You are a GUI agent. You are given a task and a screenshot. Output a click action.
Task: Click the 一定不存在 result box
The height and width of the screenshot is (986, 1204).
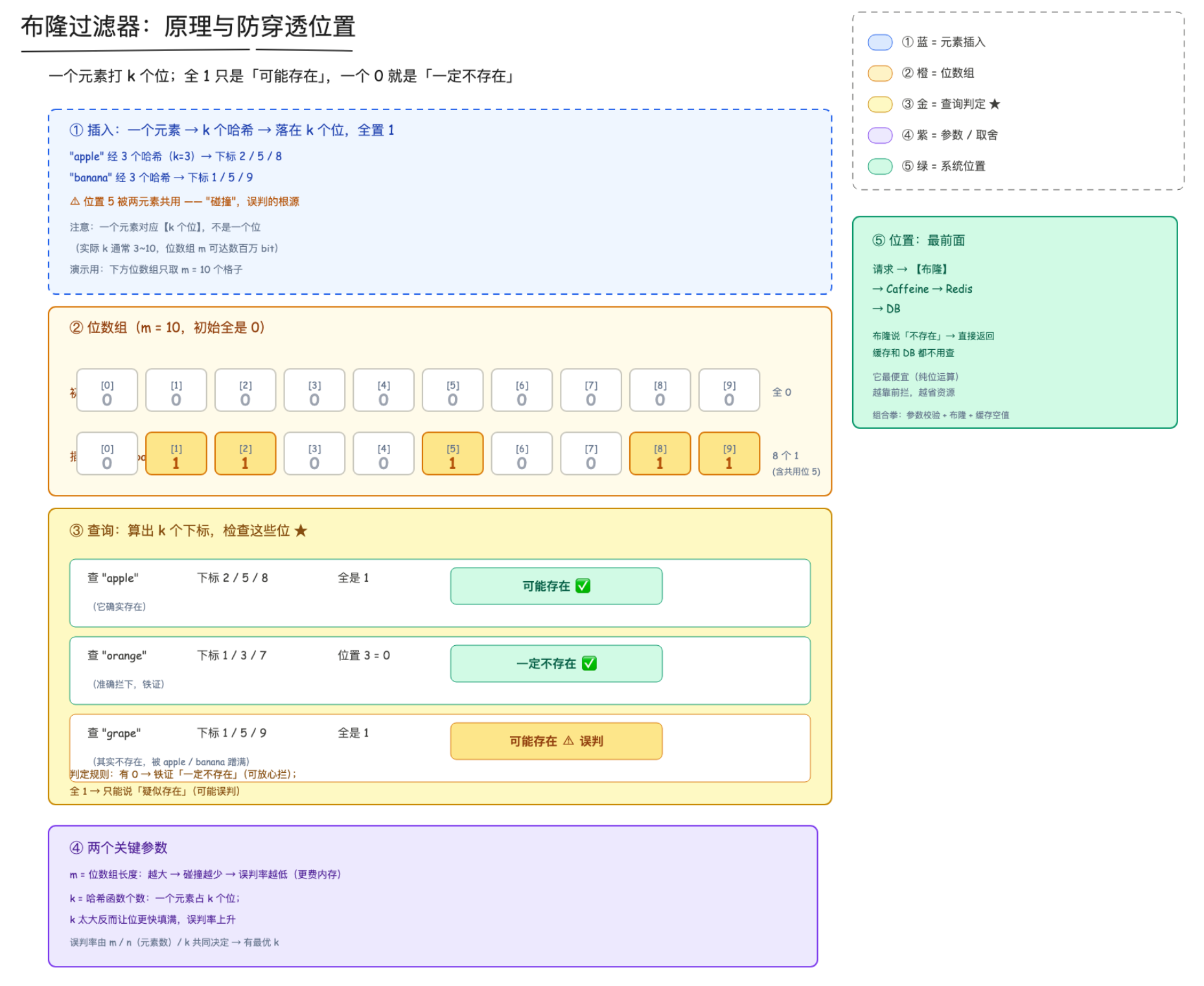pyautogui.click(x=556, y=663)
